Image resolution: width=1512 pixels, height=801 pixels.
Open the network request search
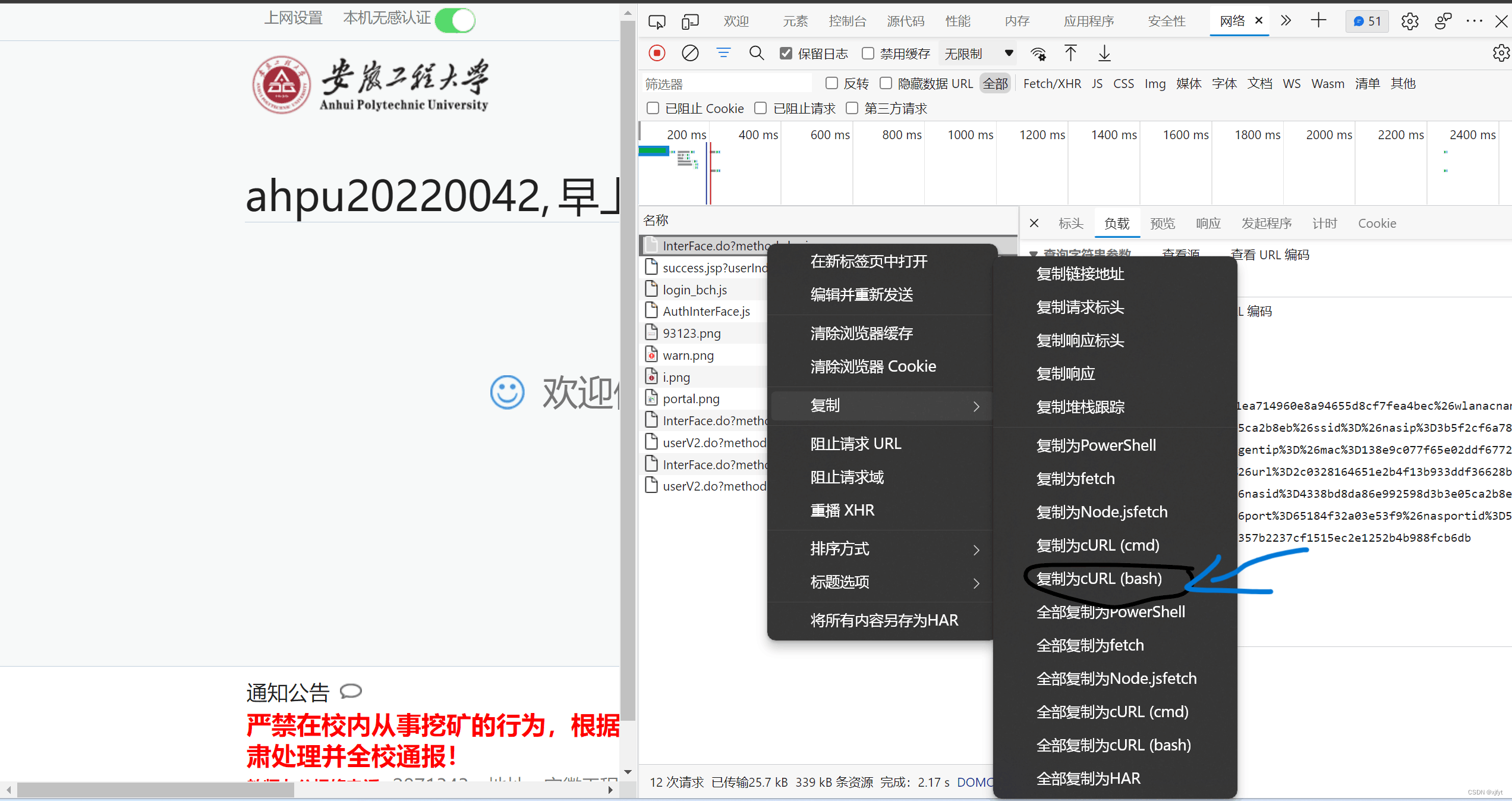[756, 53]
